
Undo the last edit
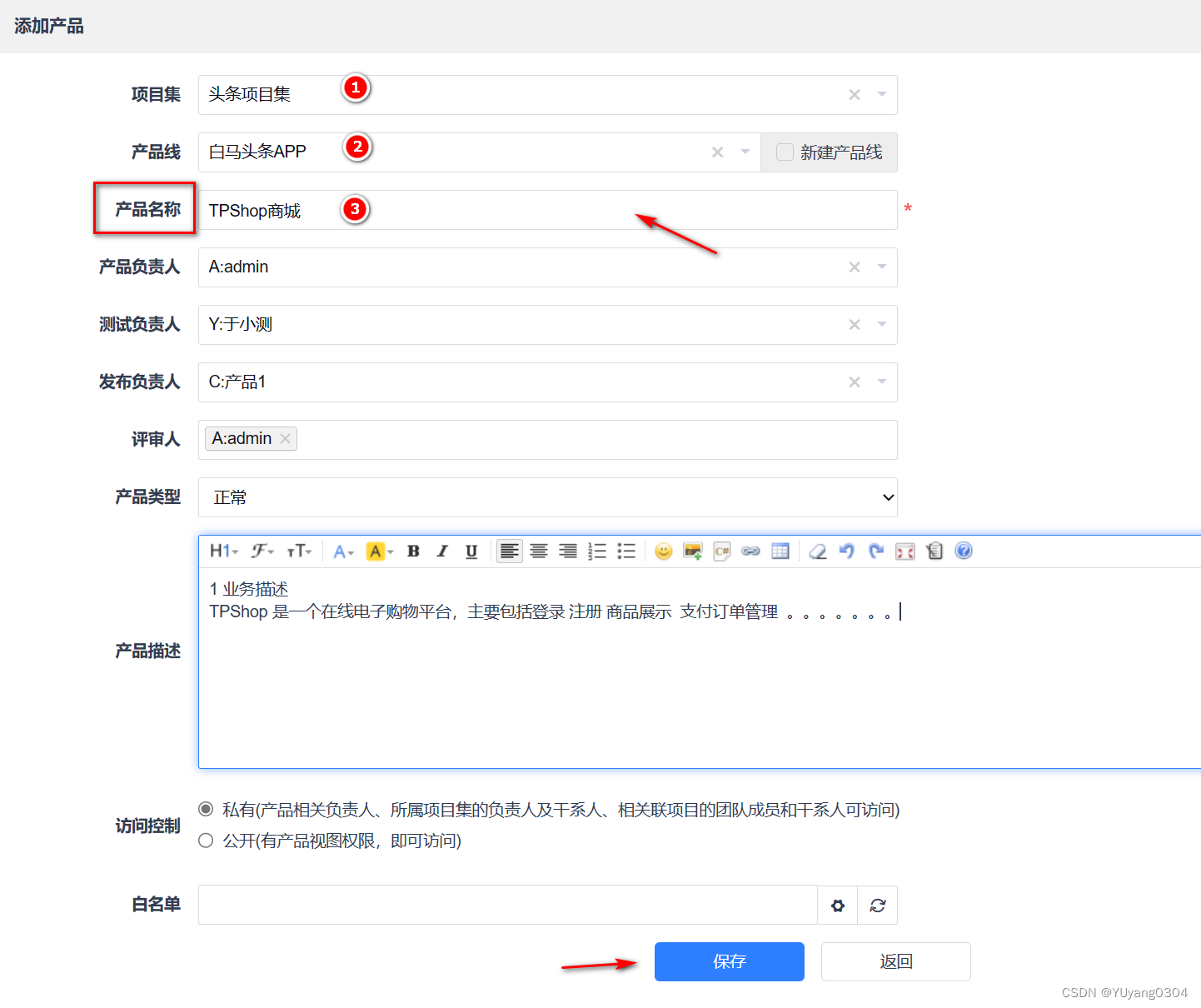click(847, 551)
